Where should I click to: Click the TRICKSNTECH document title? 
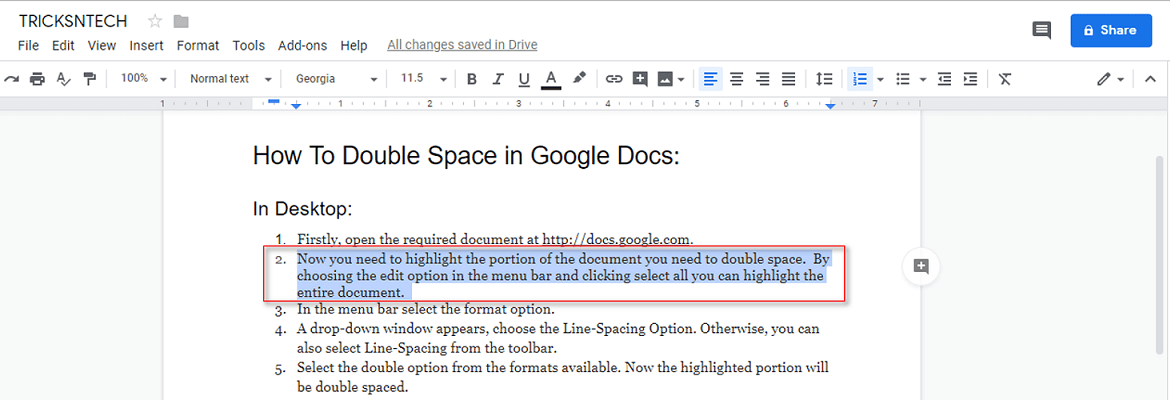coord(73,21)
